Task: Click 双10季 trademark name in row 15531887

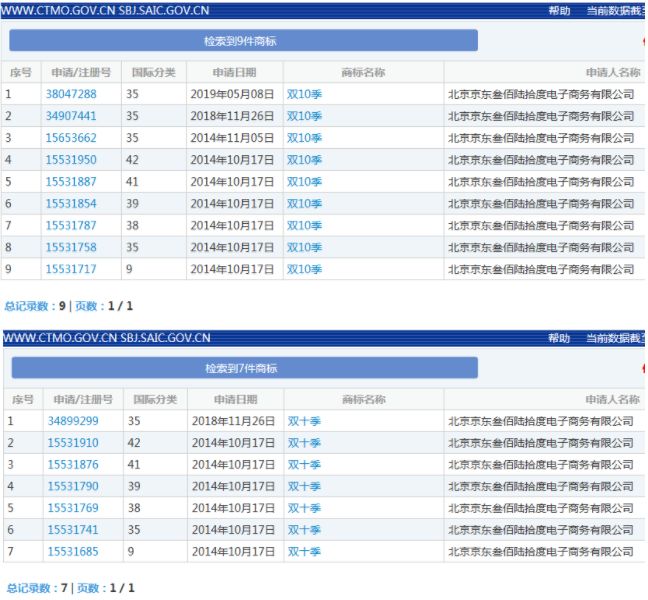Action: 304,182
